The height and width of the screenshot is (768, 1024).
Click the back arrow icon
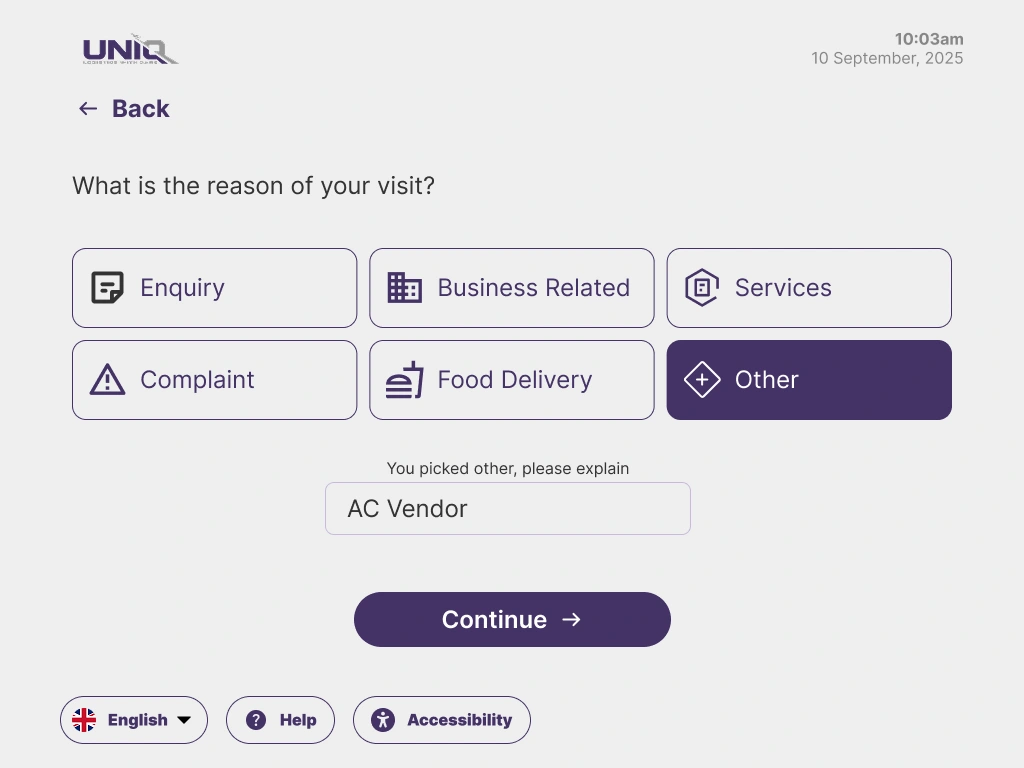pyautogui.click(x=88, y=109)
